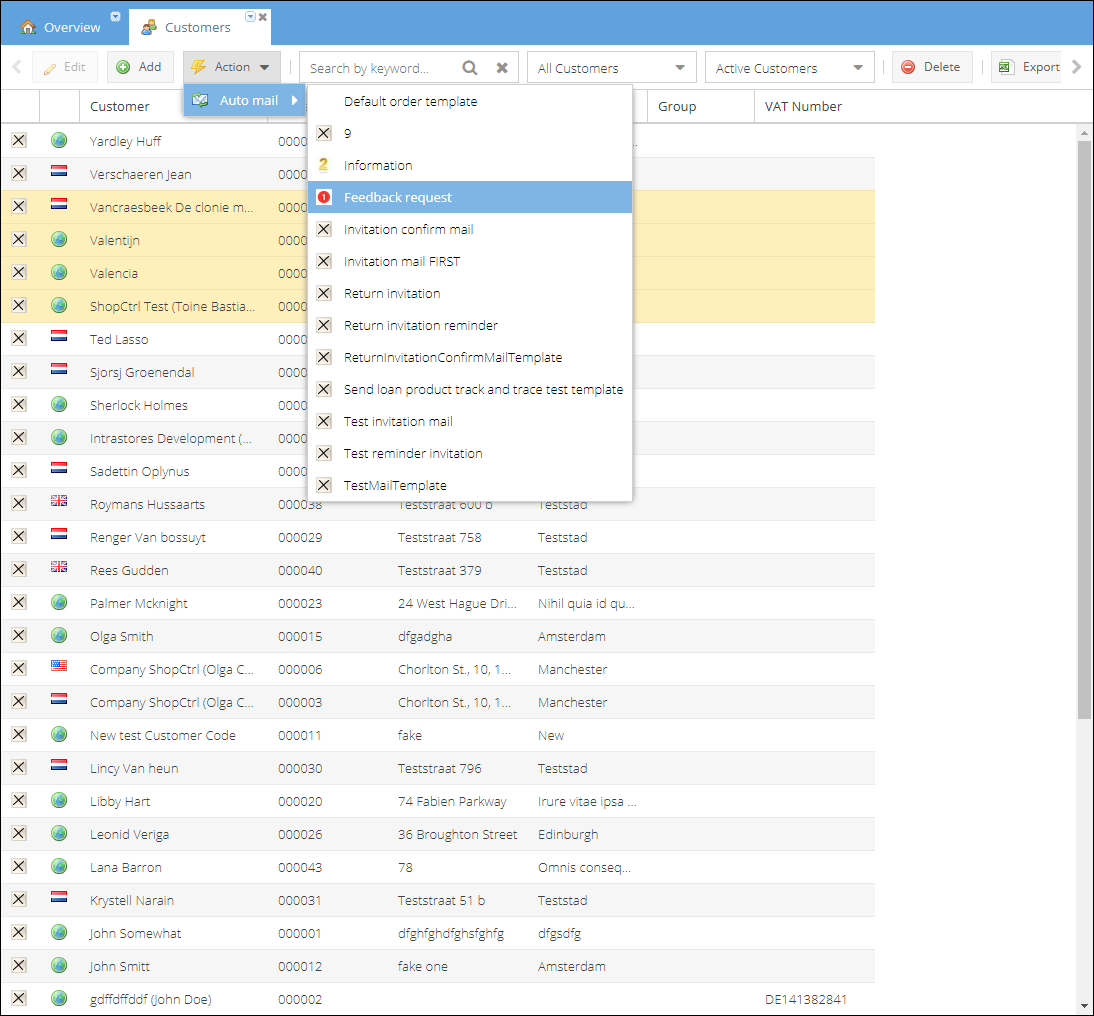Click the flag icon for Krystell Narain

[x=59, y=897]
